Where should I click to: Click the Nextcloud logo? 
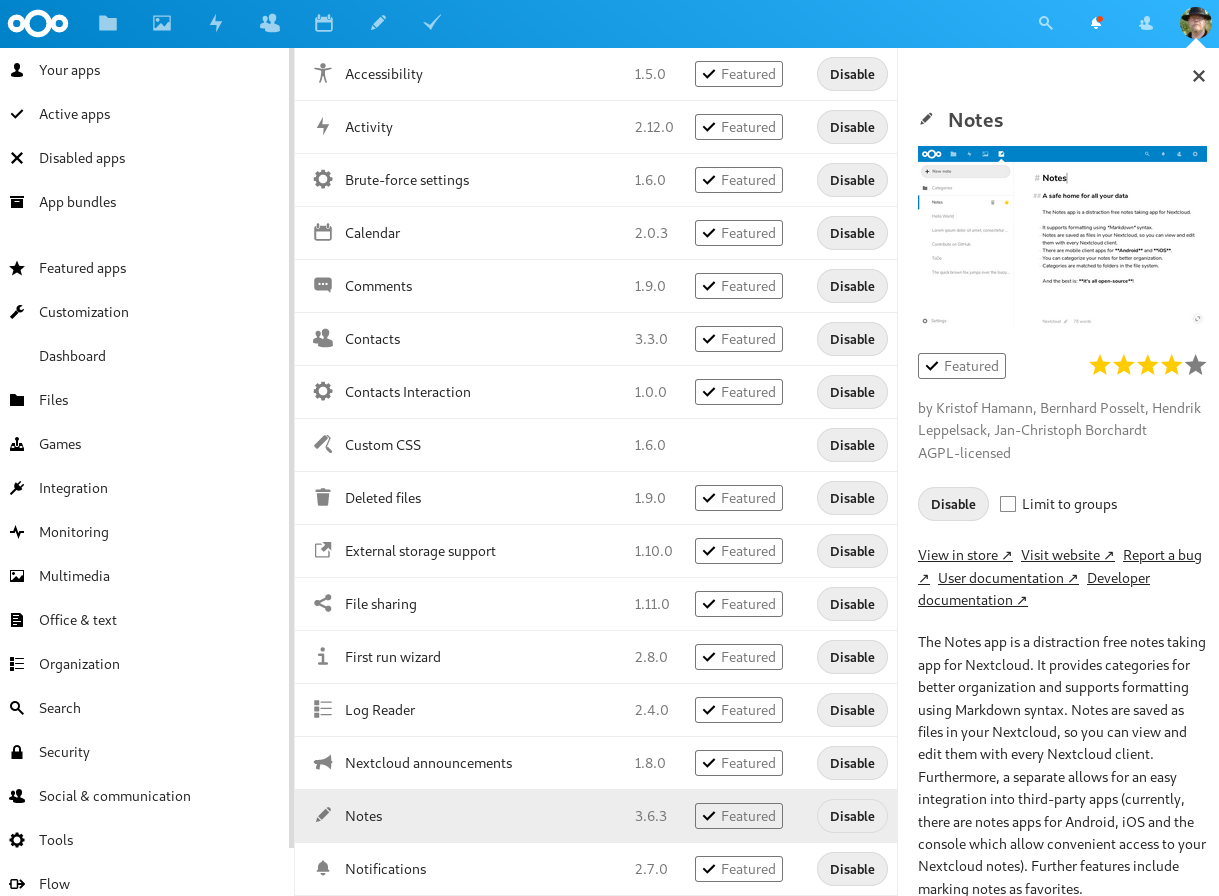coord(38,23)
